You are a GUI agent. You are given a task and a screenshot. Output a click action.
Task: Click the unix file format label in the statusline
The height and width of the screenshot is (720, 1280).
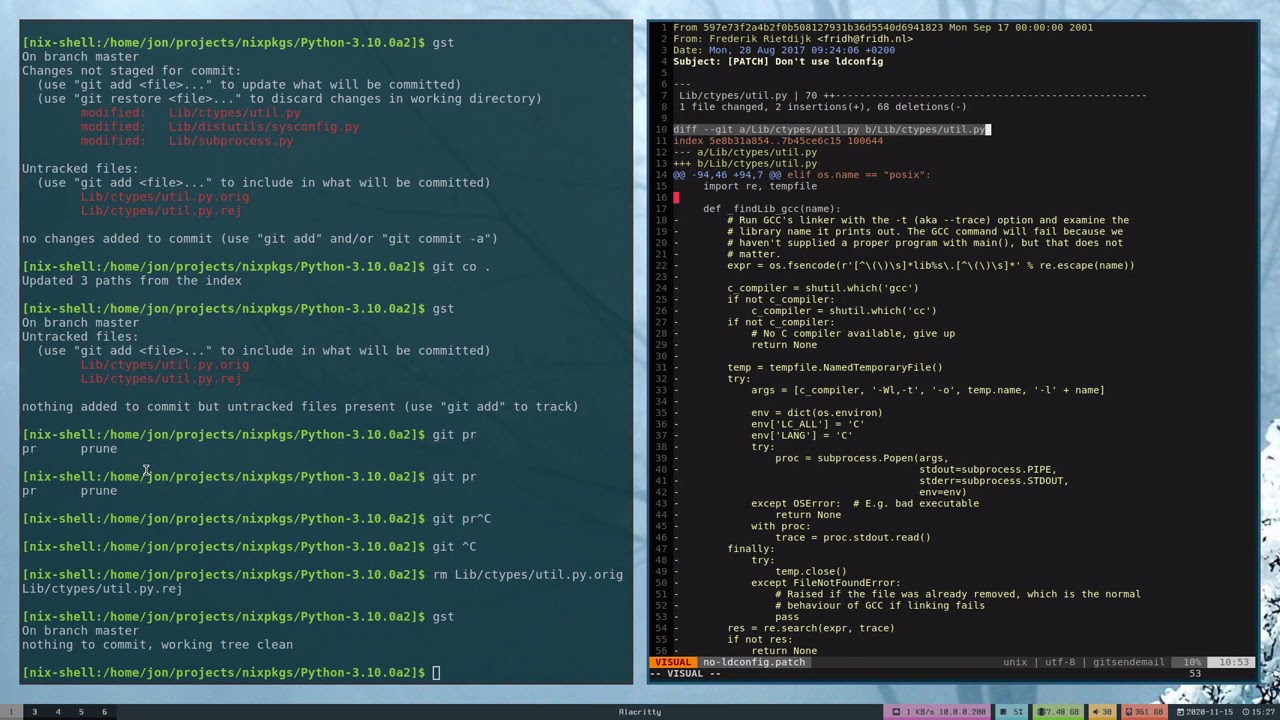click(1014, 662)
